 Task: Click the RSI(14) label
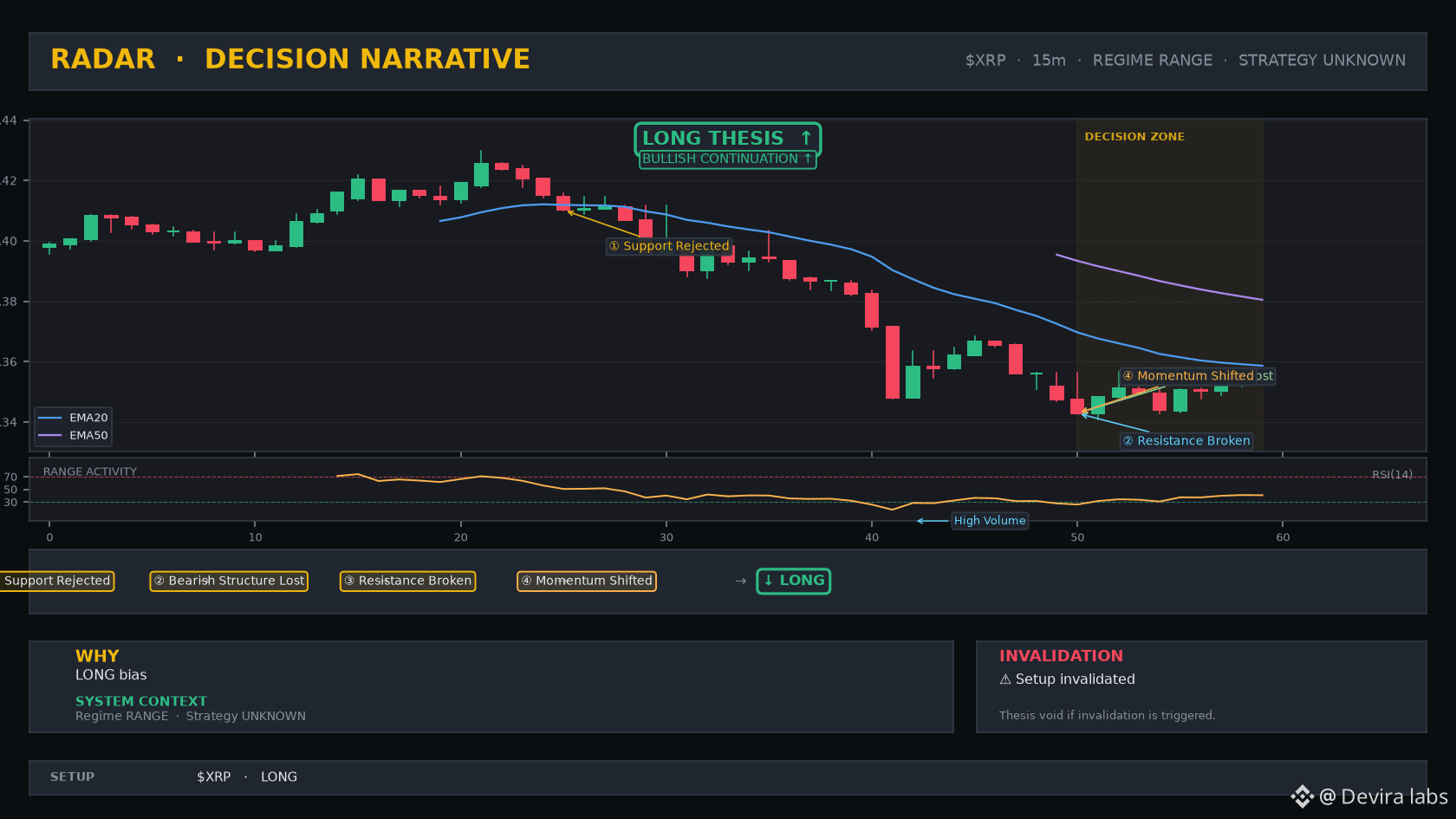pyautogui.click(x=1392, y=475)
